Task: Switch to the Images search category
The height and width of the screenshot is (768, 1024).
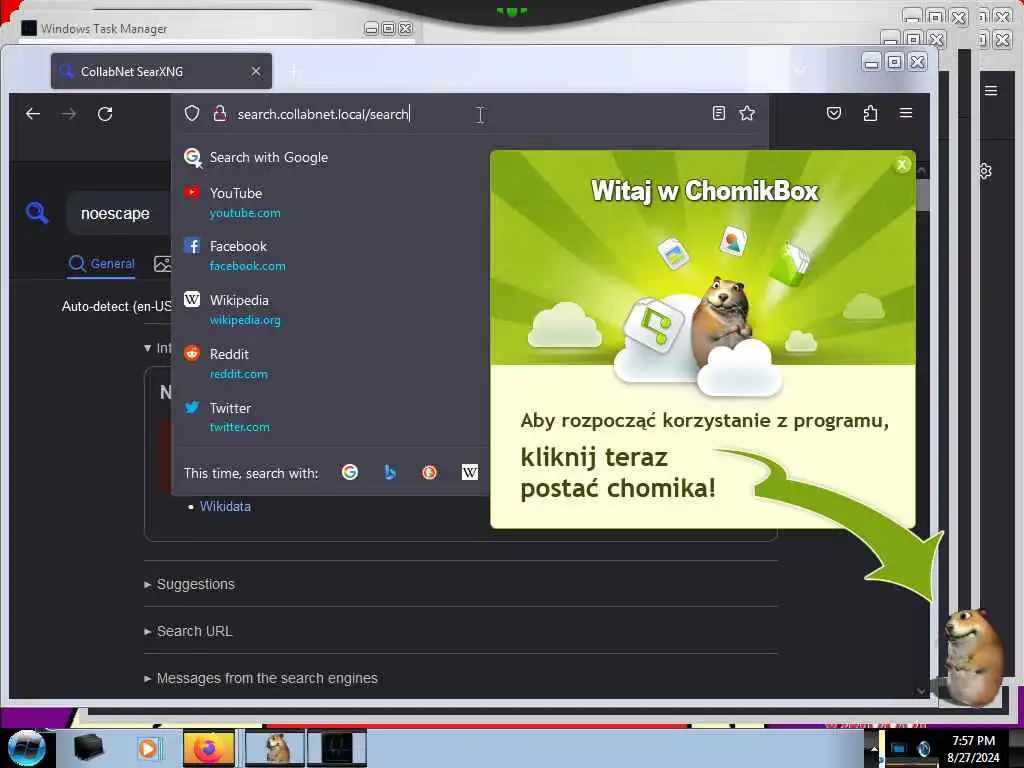Action: click(162, 264)
